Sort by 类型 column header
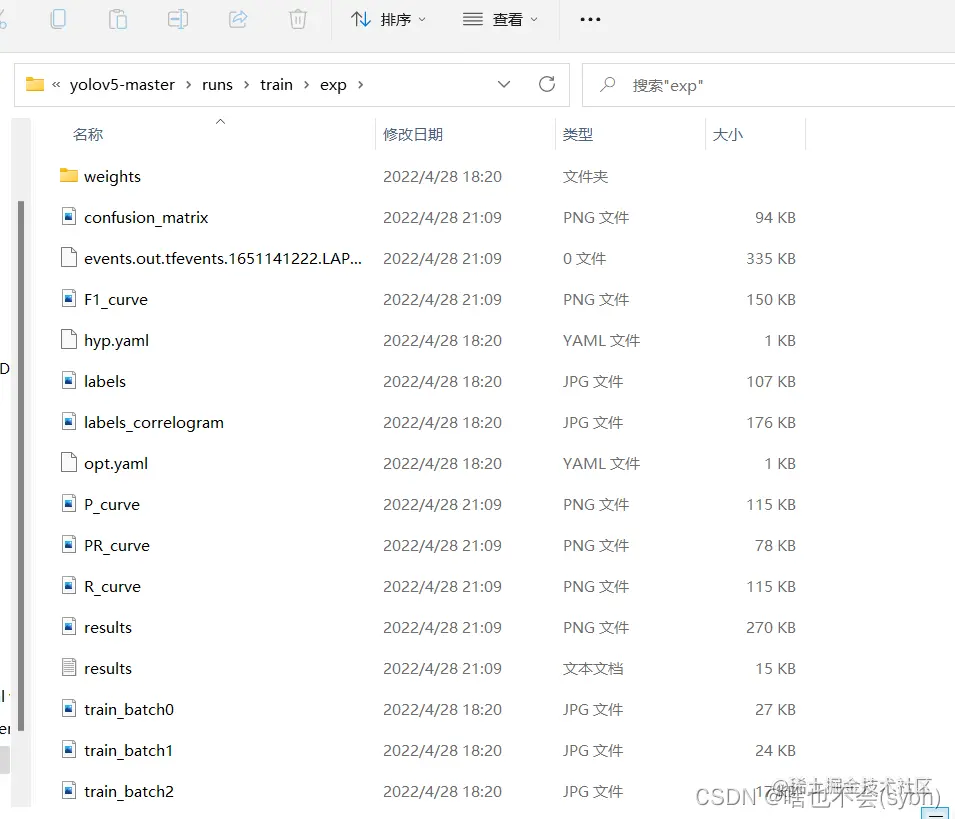 [x=578, y=135]
